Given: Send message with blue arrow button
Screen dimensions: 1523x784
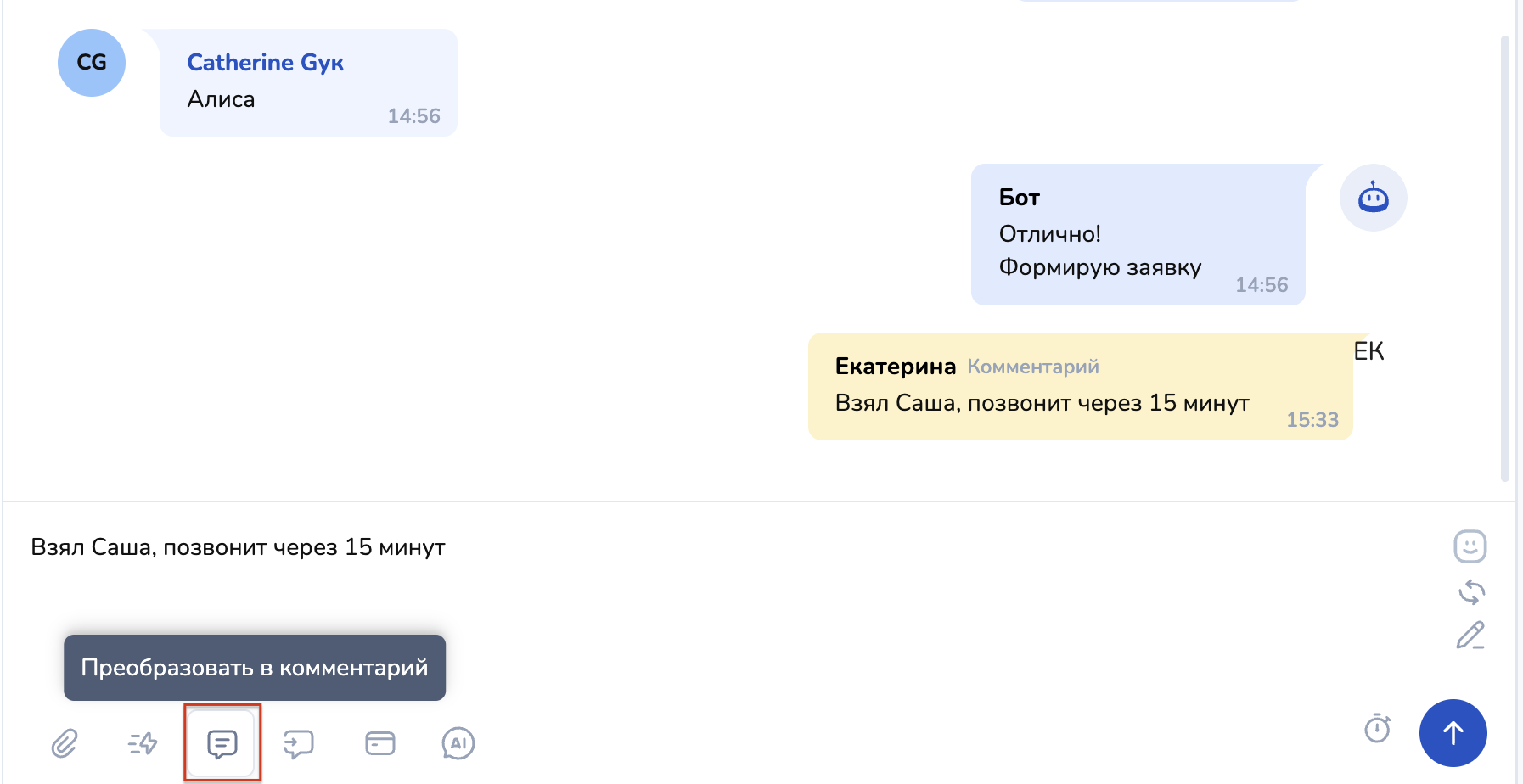Looking at the screenshot, I should point(1453,733).
